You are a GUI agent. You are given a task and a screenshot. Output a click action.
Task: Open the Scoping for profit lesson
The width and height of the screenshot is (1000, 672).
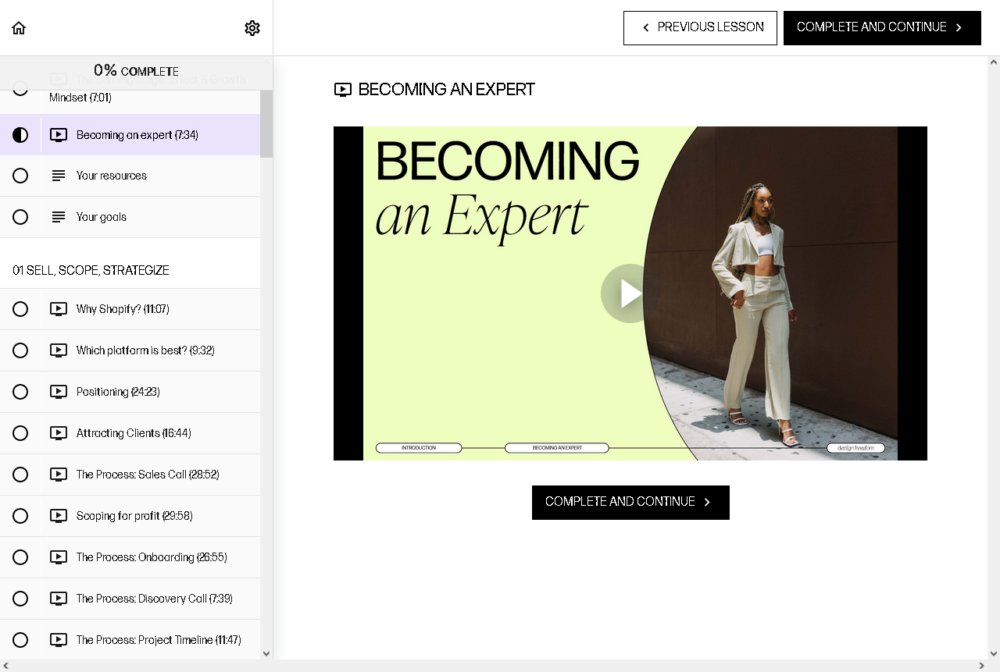click(130, 516)
